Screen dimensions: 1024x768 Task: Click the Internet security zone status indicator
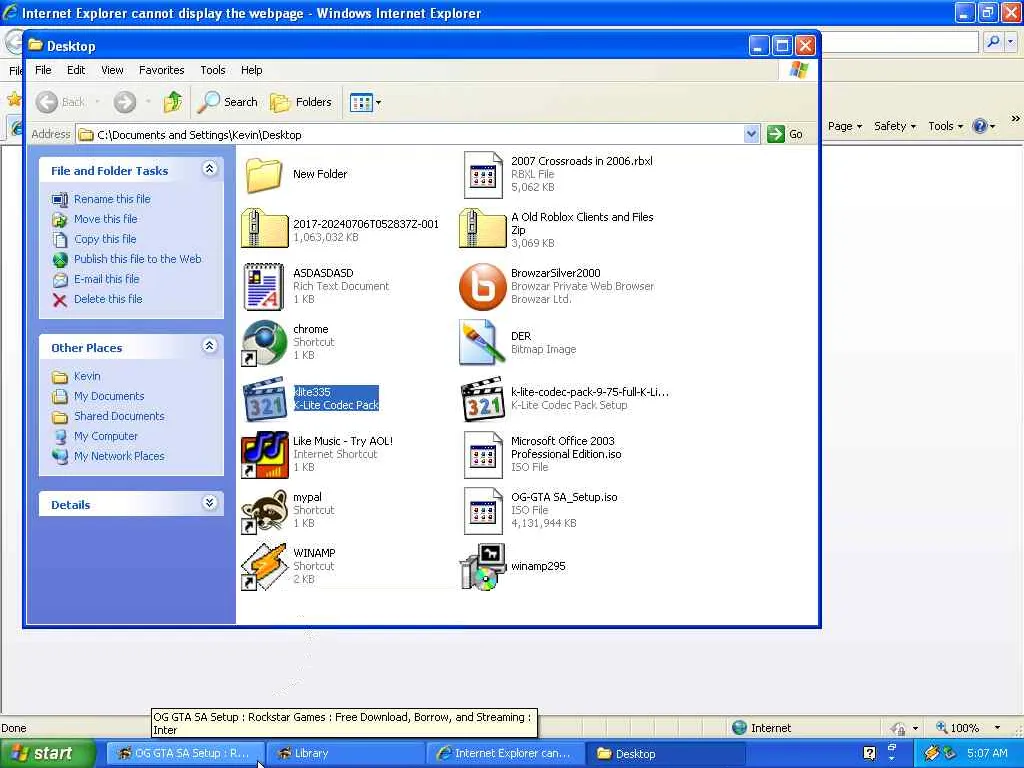coord(761,728)
